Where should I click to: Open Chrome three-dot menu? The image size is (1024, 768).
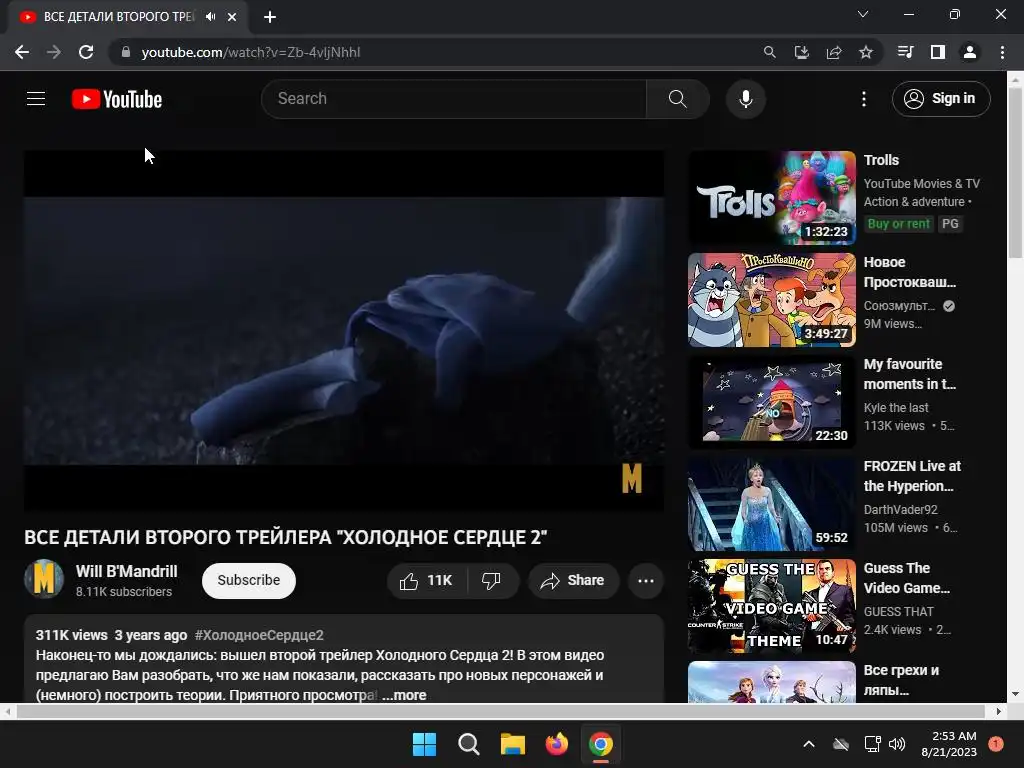pos(1002,52)
